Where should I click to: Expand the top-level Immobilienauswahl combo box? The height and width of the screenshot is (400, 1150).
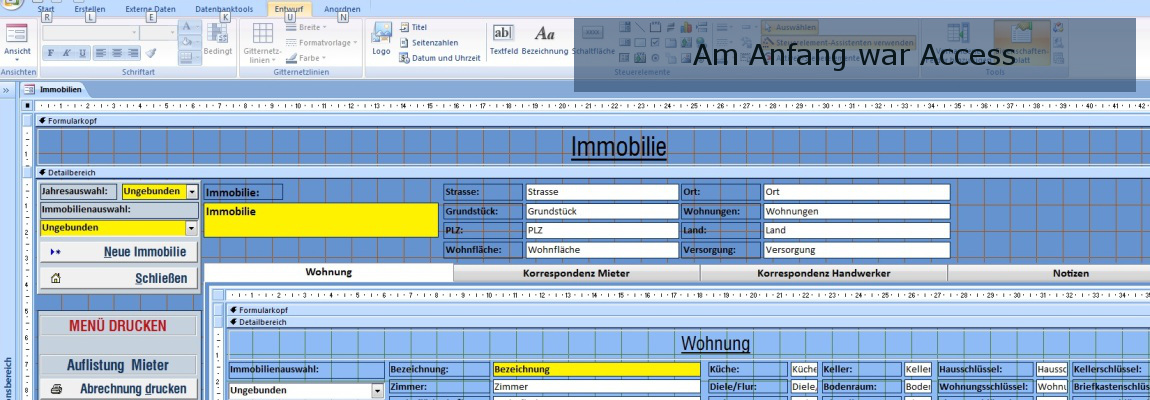191,228
